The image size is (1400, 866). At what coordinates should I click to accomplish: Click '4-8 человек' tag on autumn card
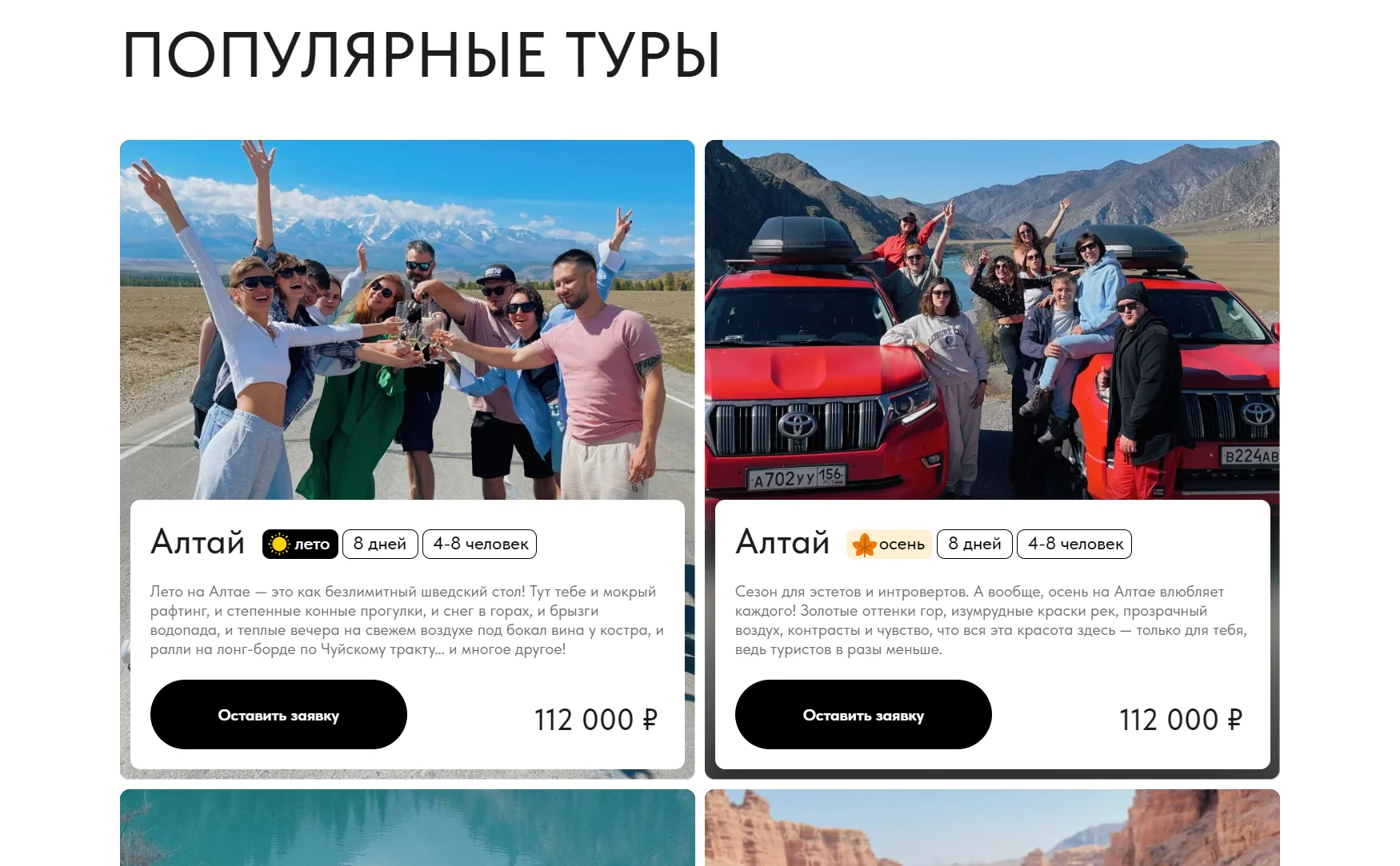click(x=1074, y=544)
